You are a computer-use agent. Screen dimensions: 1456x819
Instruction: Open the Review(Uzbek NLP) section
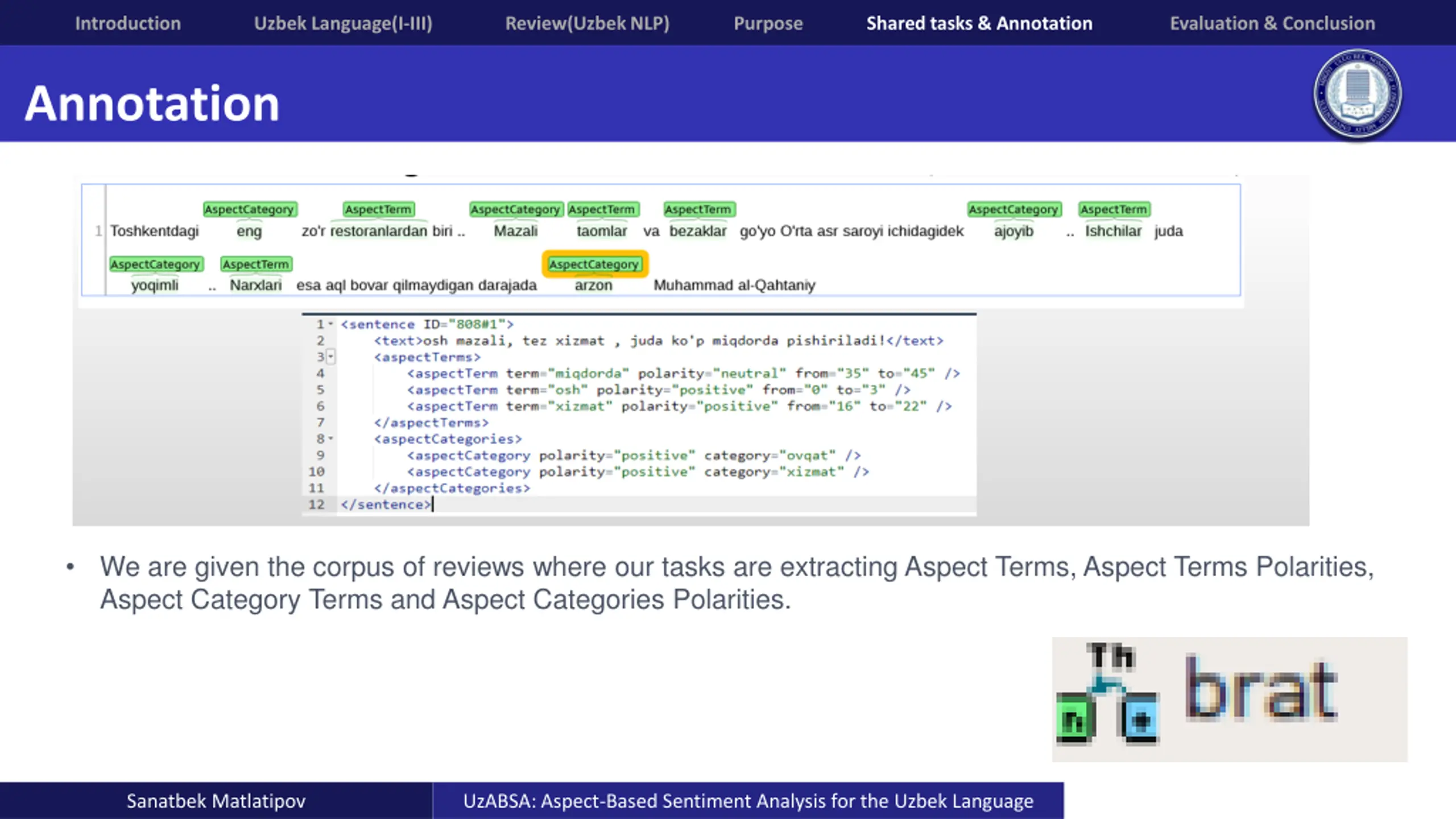click(587, 23)
